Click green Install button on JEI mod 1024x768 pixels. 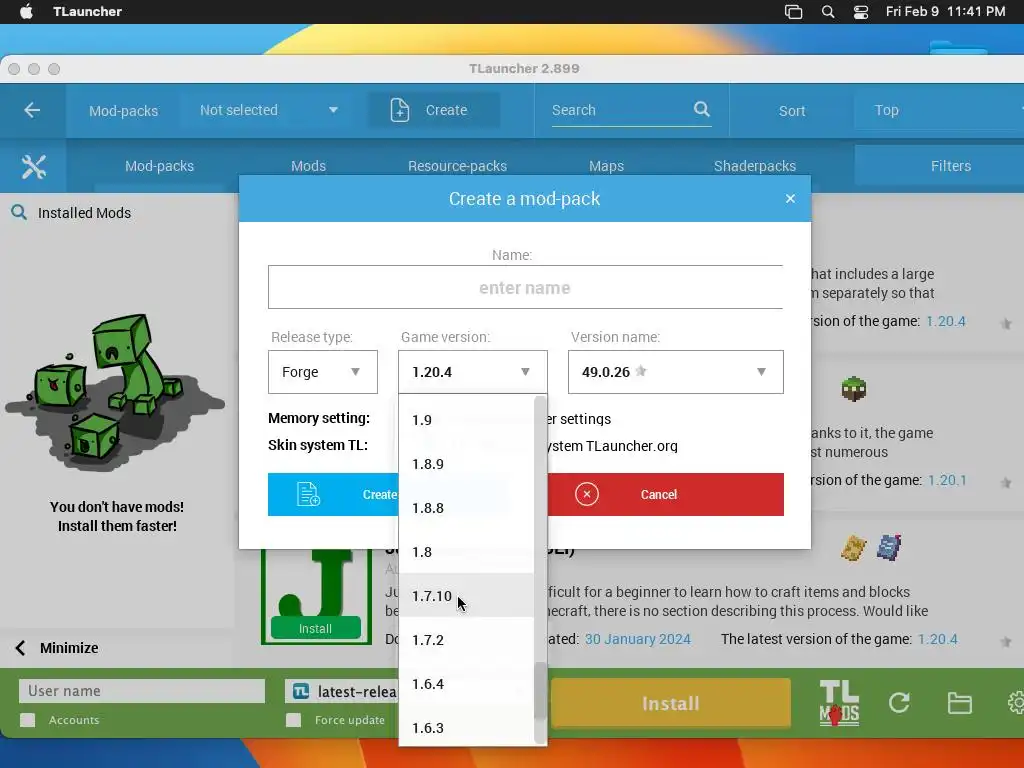315,628
